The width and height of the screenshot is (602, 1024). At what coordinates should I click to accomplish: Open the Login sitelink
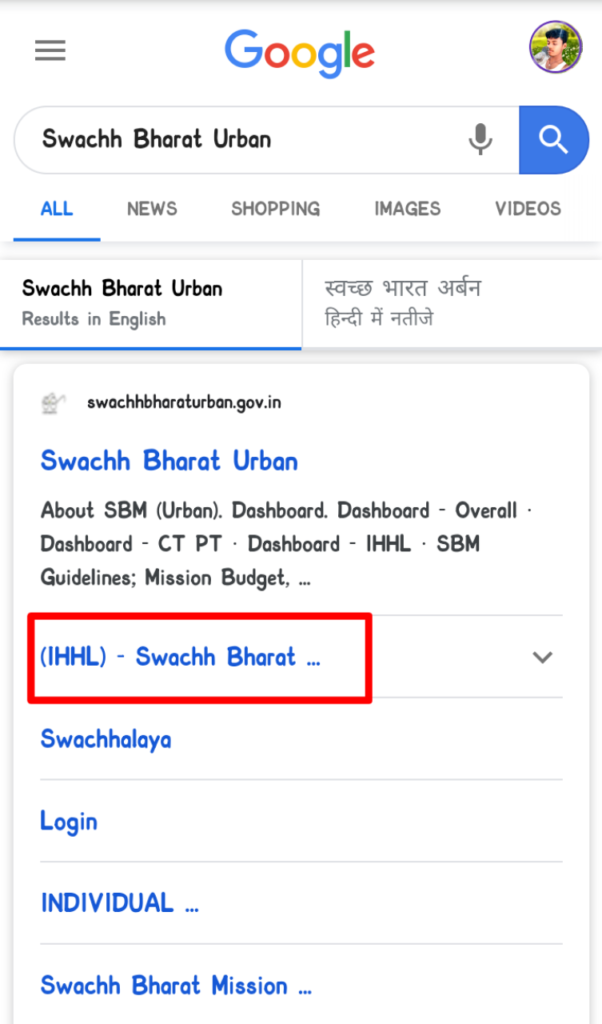[x=69, y=821]
